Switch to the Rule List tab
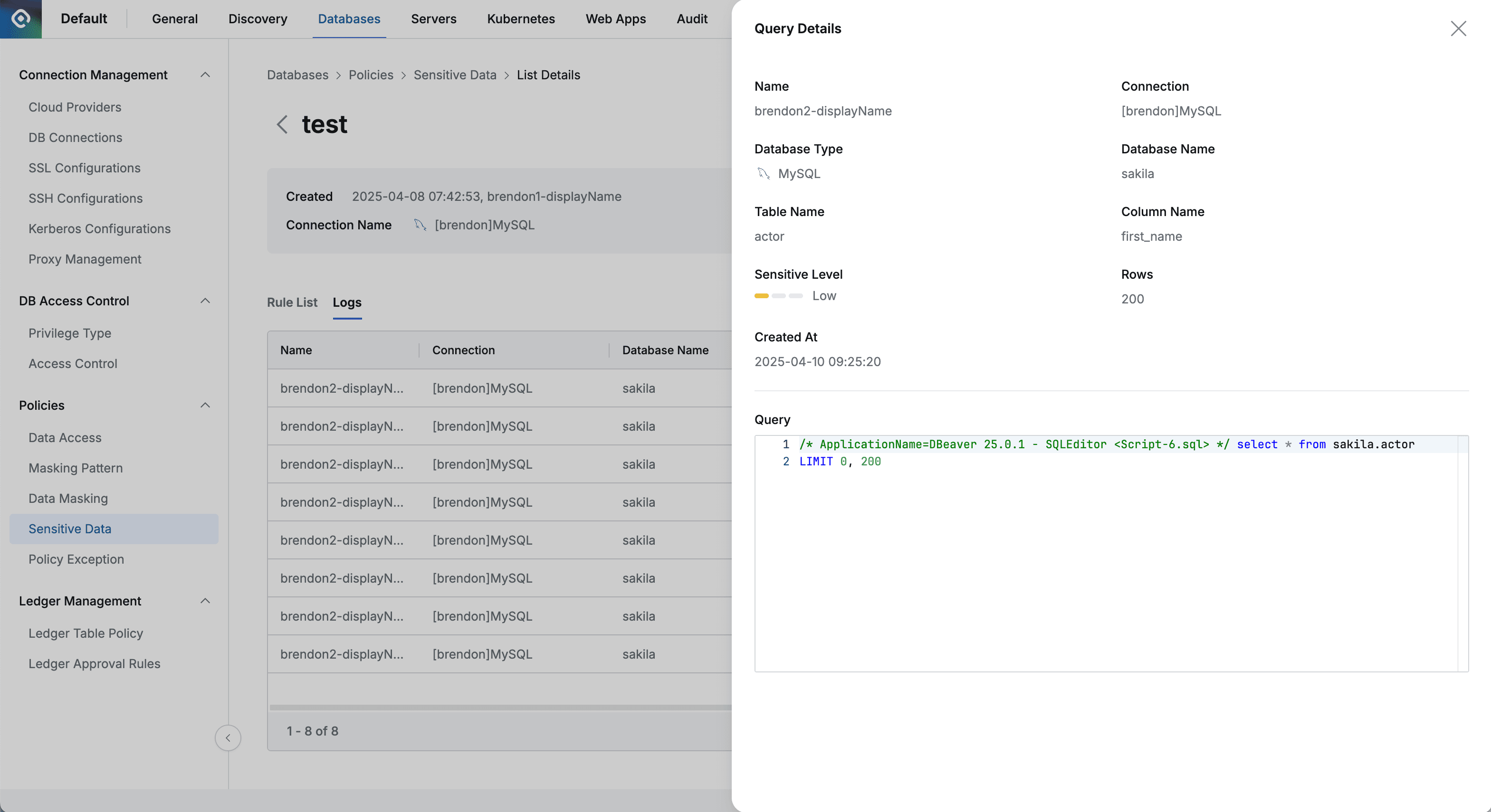This screenshot has height=812, width=1491. [292, 302]
